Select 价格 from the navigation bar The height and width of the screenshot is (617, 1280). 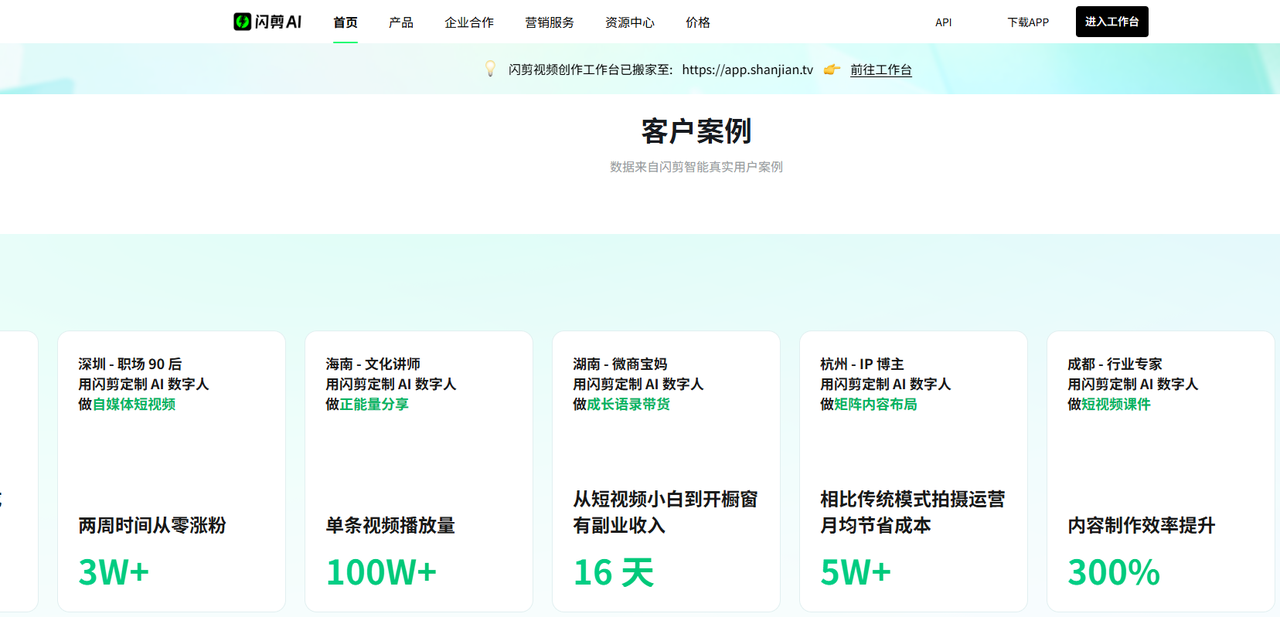698,21
